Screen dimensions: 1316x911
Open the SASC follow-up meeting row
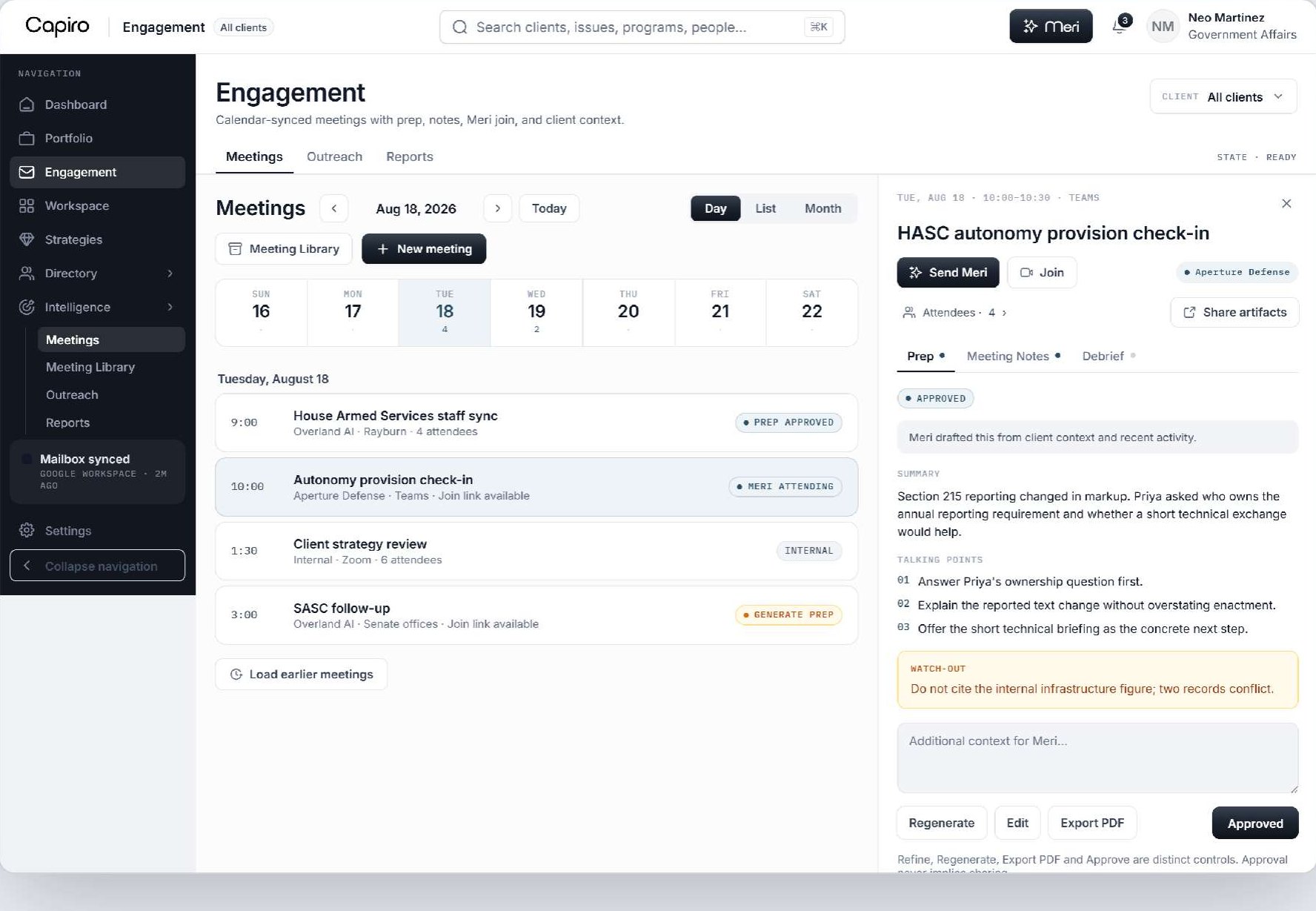(x=536, y=615)
